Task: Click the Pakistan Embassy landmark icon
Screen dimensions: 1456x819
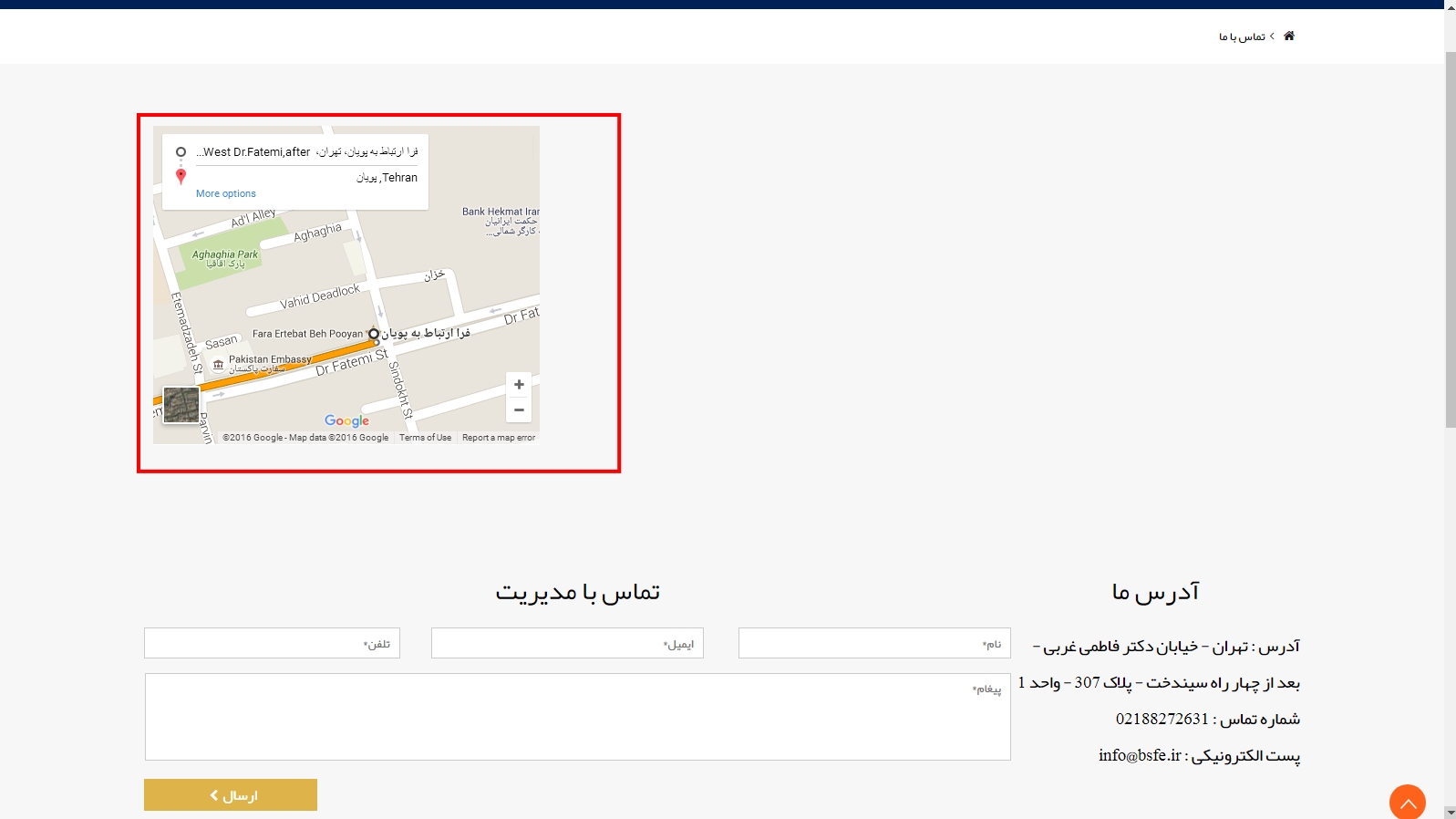Action: pyautogui.click(x=218, y=365)
